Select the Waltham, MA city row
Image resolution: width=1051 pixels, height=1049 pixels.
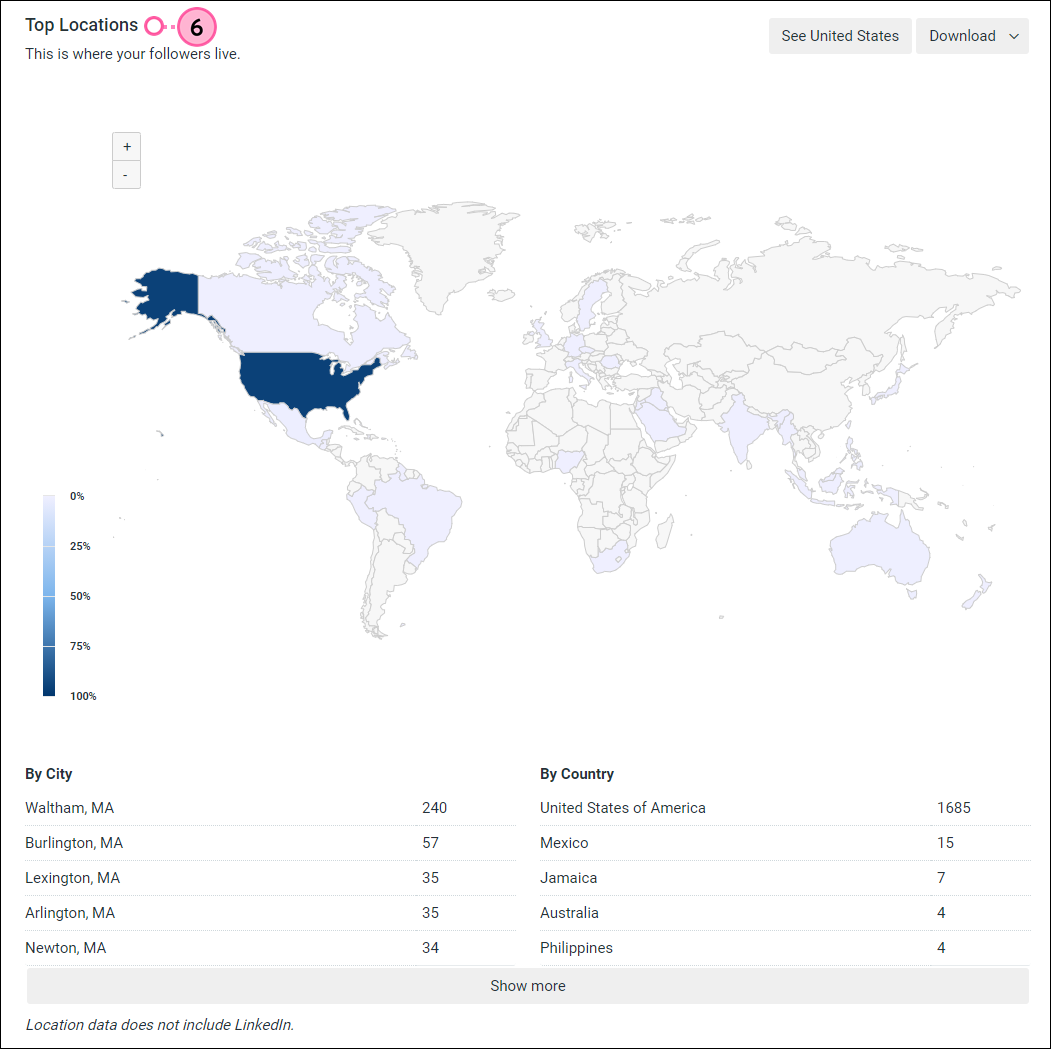tap(270, 808)
